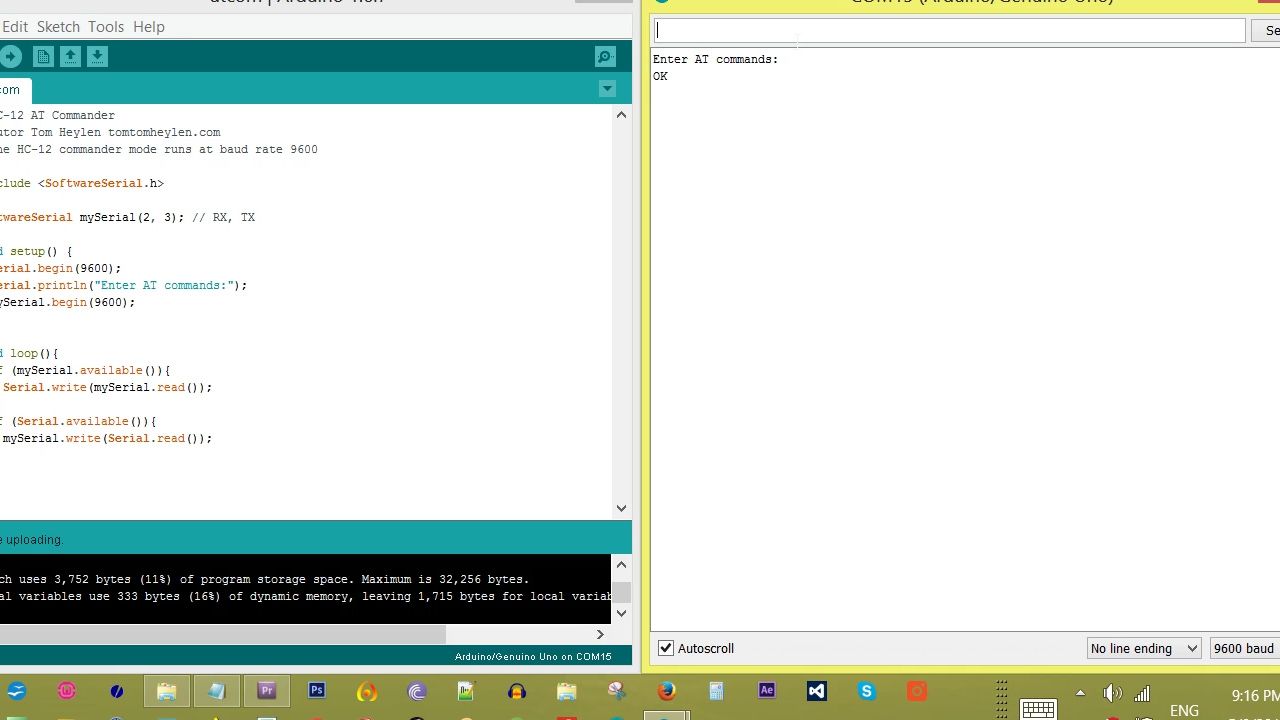Click the Send button in Serial Monitor
1280x720 pixels.
(x=1269, y=30)
